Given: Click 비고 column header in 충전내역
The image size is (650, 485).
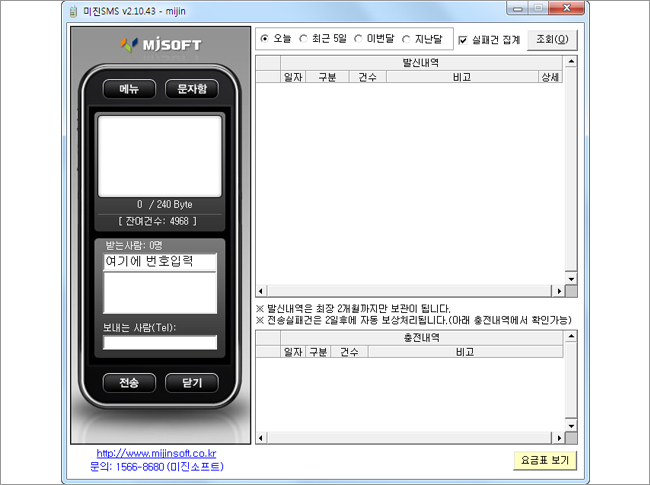Looking at the screenshot, I should 465,352.
